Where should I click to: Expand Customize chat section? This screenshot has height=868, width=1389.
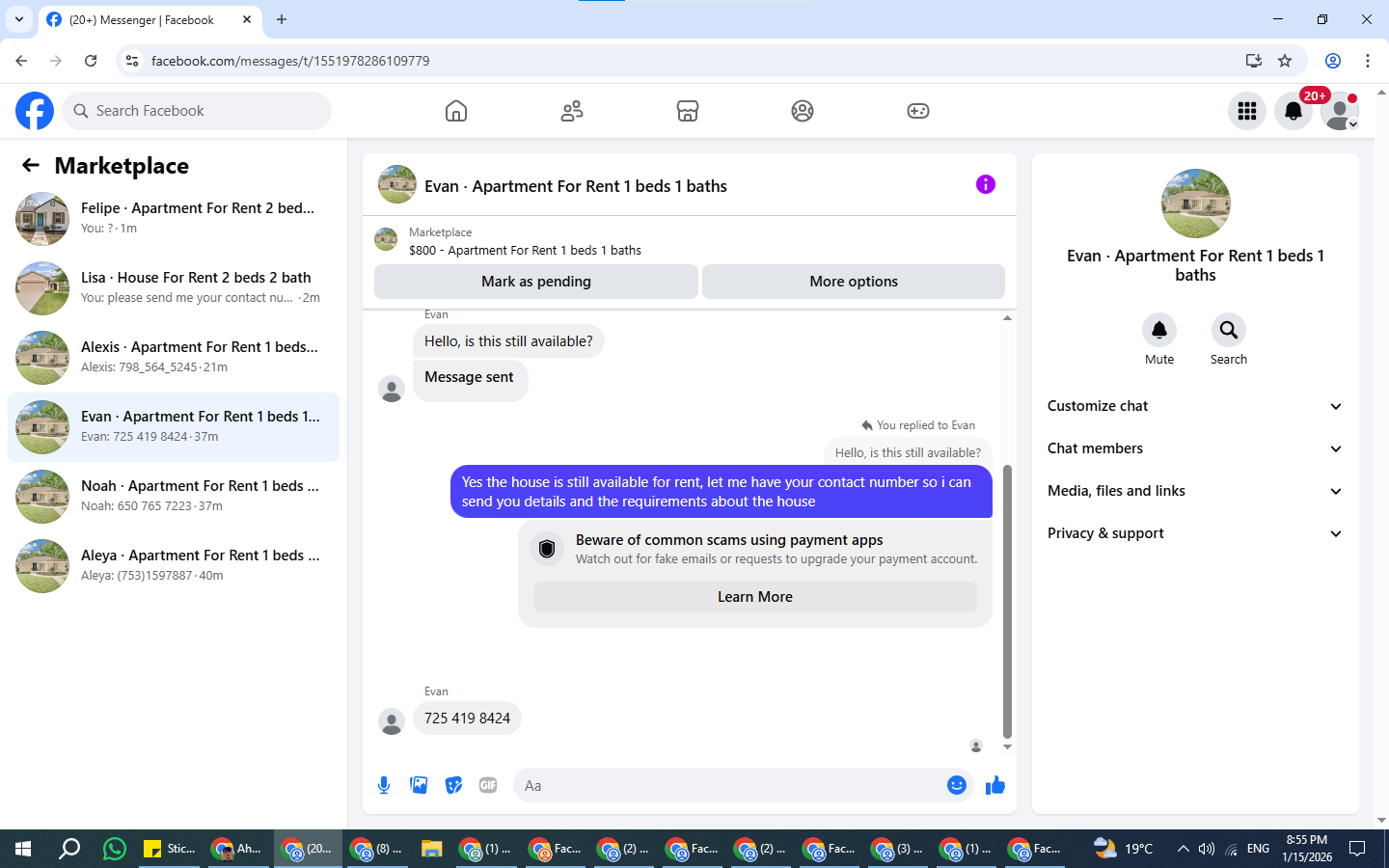click(1195, 406)
